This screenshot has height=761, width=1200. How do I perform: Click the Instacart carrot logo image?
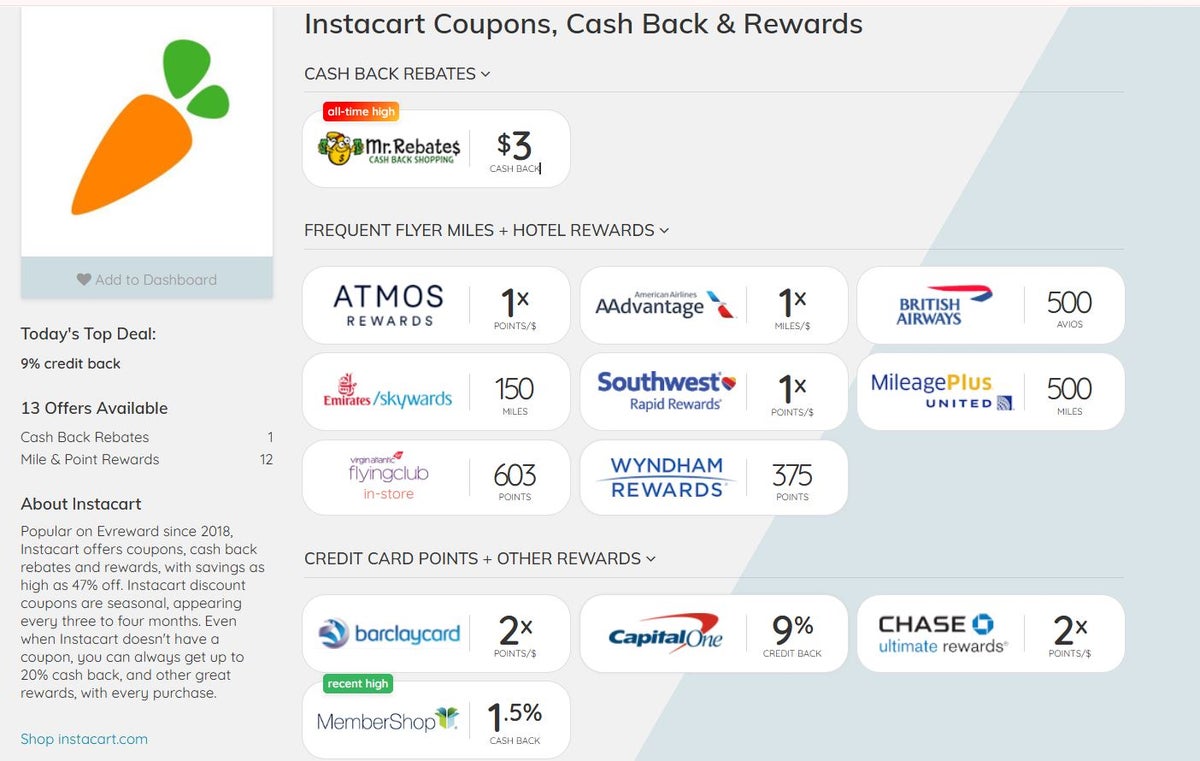point(146,128)
